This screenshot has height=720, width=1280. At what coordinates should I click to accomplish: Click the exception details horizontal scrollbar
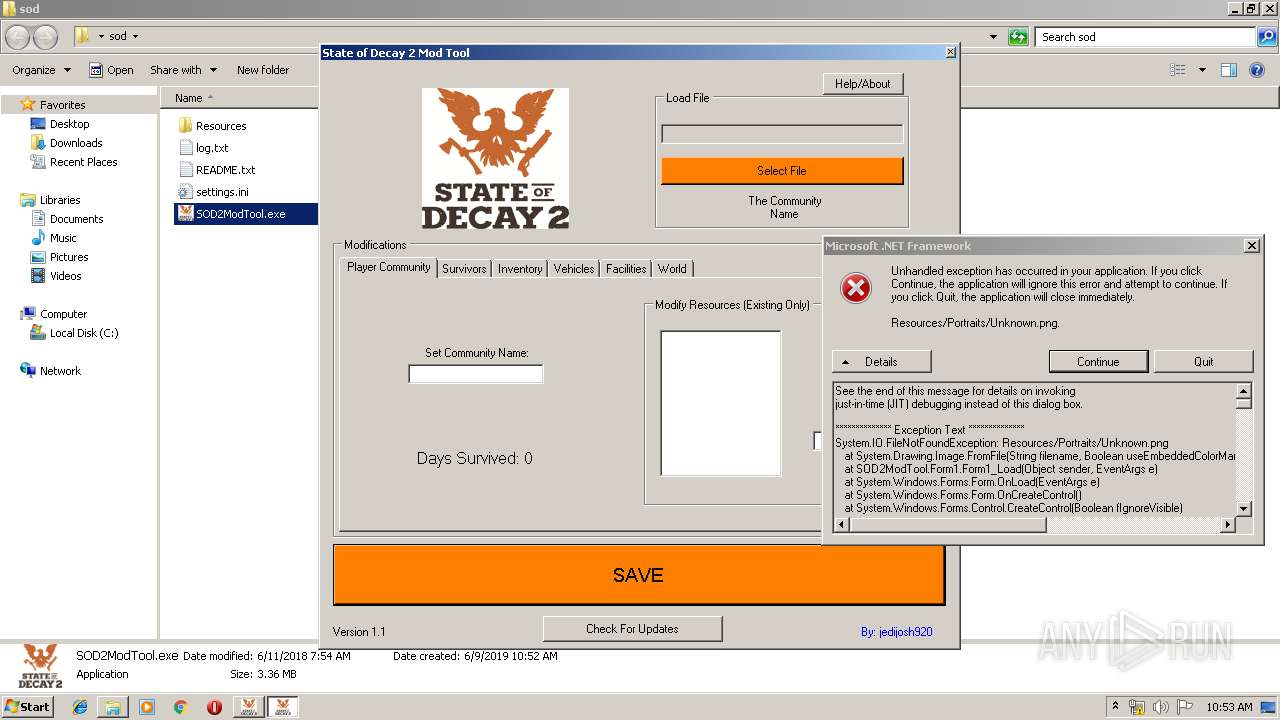point(1035,524)
